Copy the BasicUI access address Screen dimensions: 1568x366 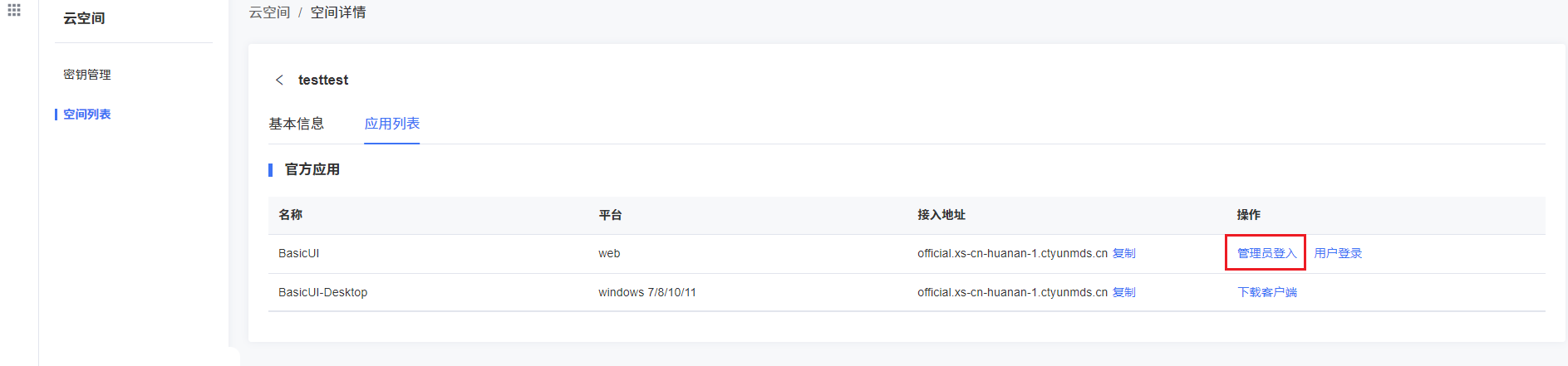pos(1124,253)
